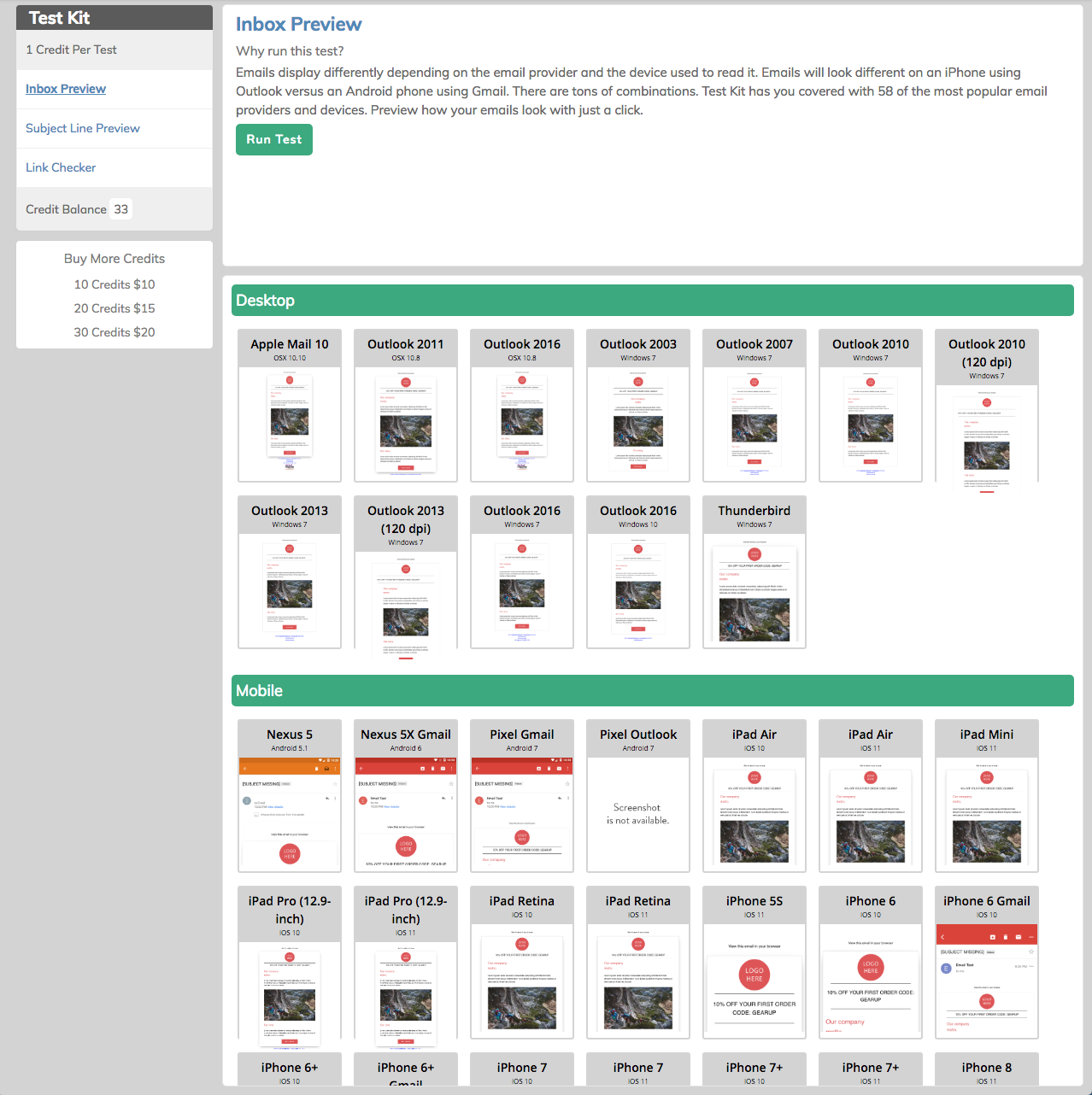Buy 30 Credits for $20
The width and height of the screenshot is (1092, 1095).
click(x=114, y=332)
